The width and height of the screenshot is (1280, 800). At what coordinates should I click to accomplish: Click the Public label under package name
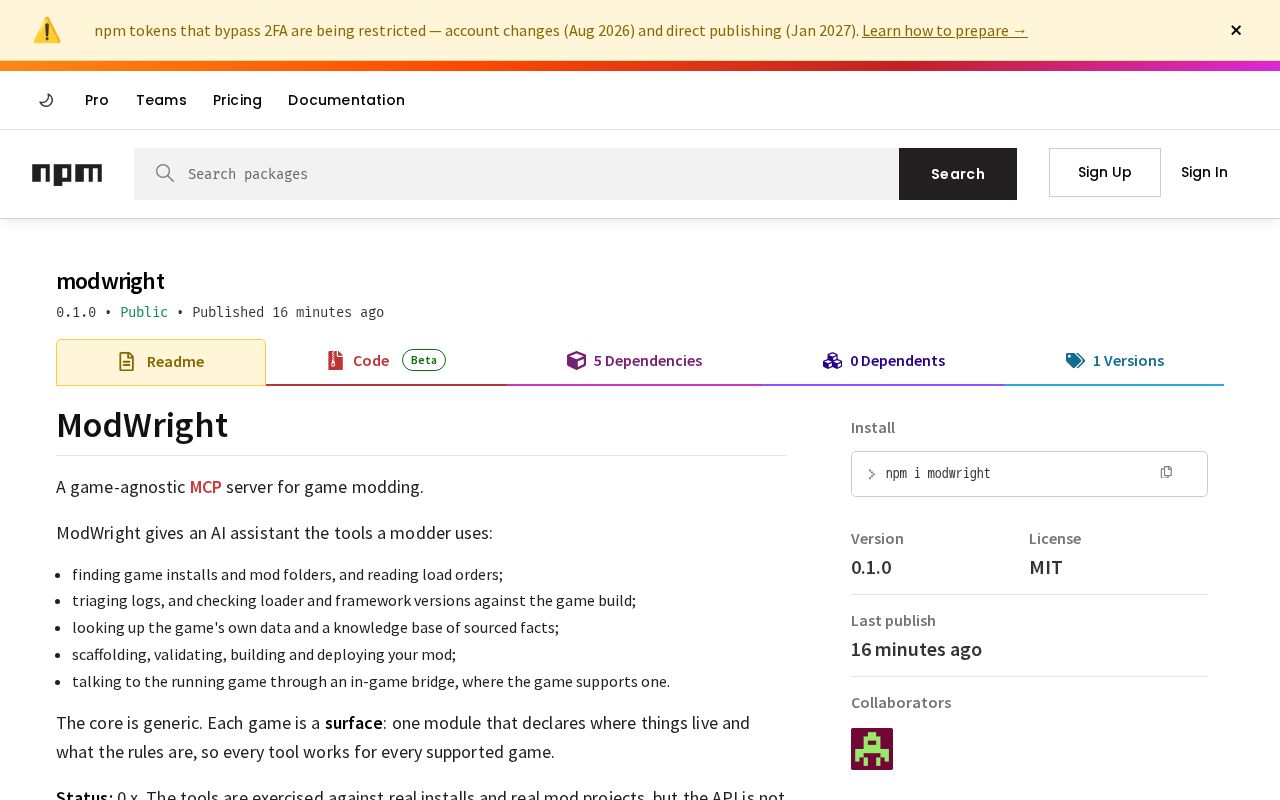(144, 312)
